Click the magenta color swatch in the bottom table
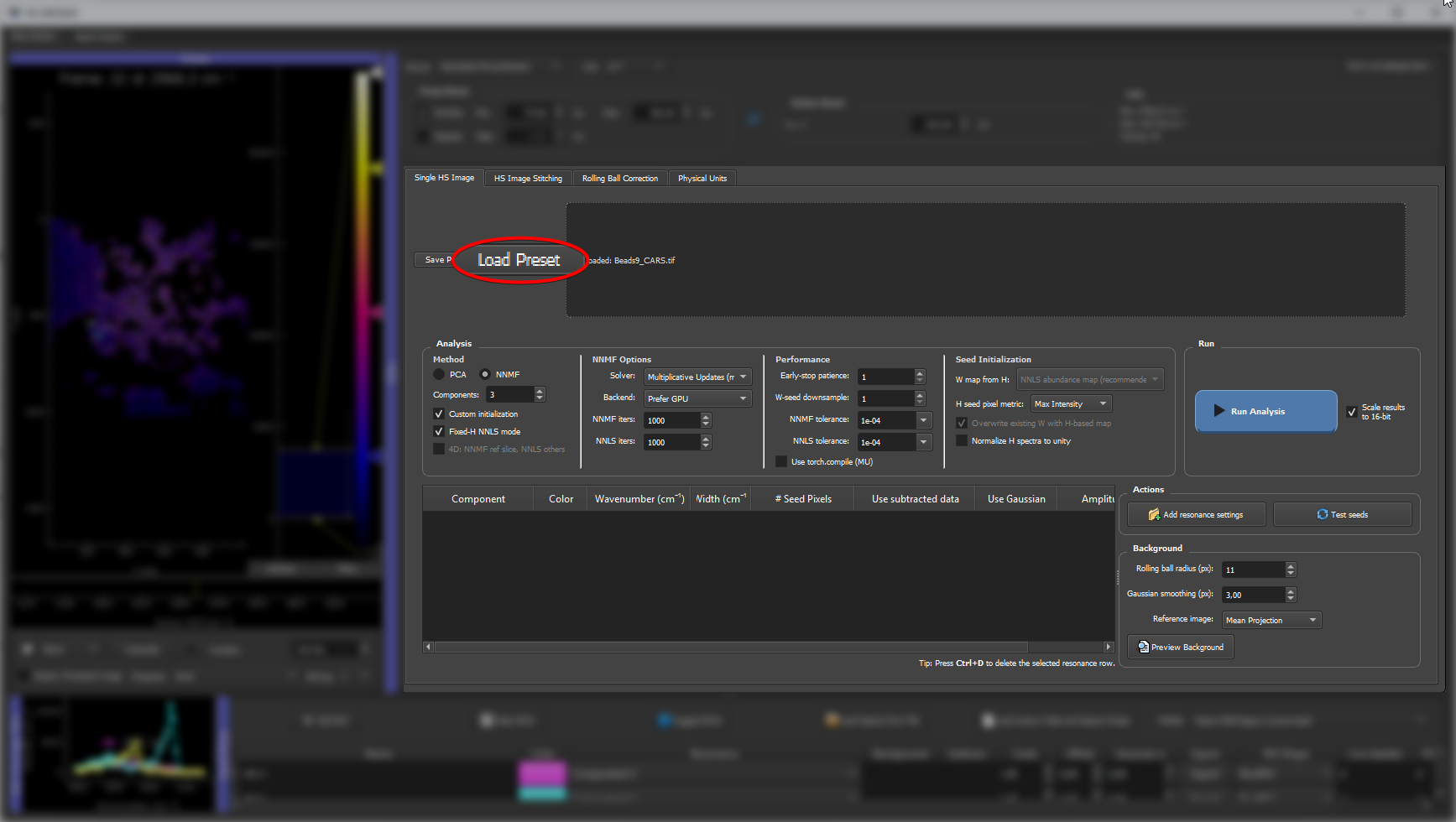1456x822 pixels. point(542,773)
